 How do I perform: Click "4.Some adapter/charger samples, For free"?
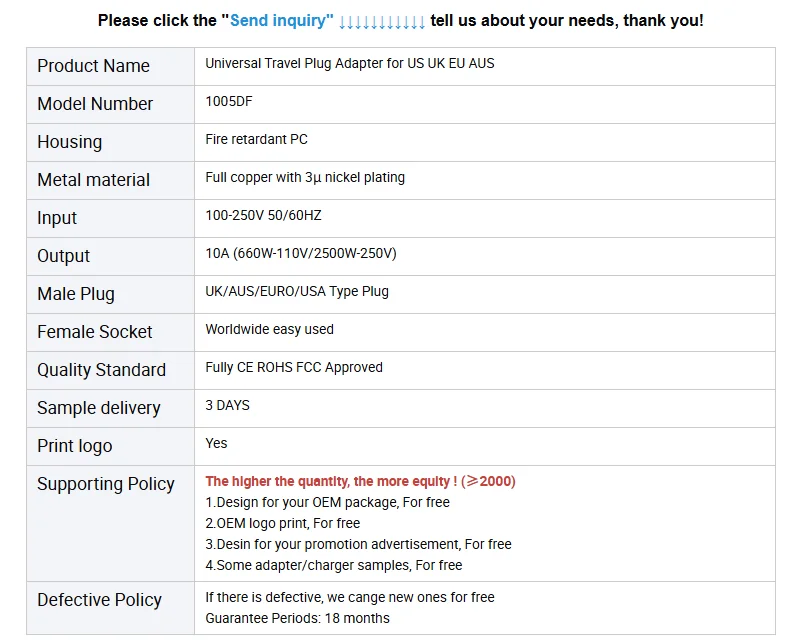click(334, 565)
